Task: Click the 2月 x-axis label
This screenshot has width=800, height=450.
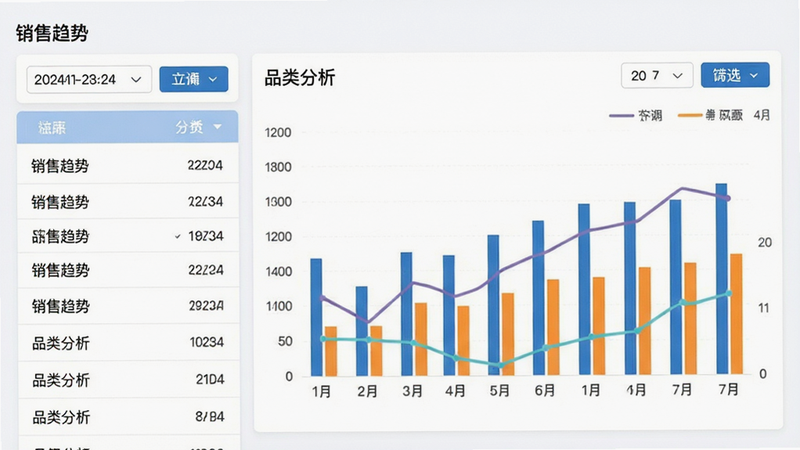Action: tap(367, 391)
